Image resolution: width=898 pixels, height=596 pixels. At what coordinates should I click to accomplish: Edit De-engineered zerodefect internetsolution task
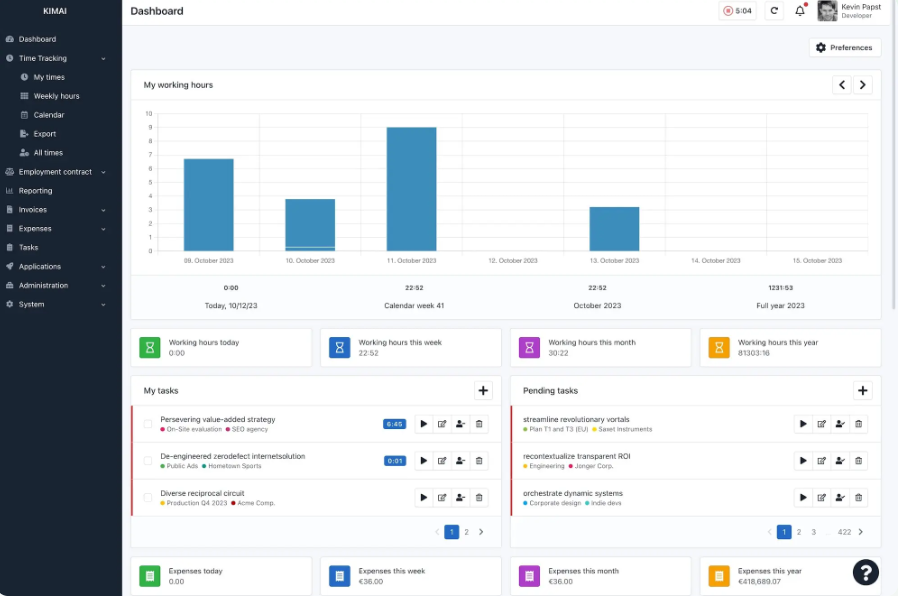(442, 461)
